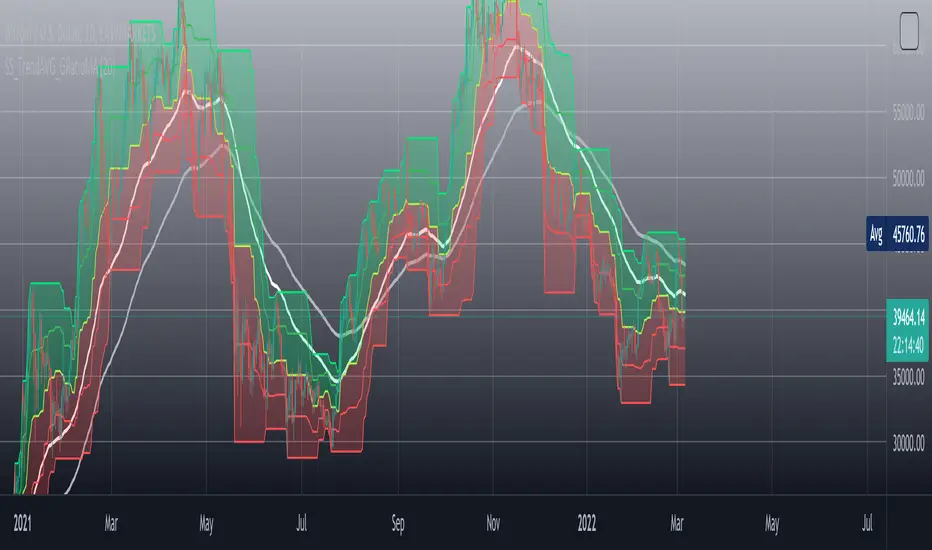Select the 30000.00 price axis label
The width and height of the screenshot is (932, 550).
pos(908,443)
